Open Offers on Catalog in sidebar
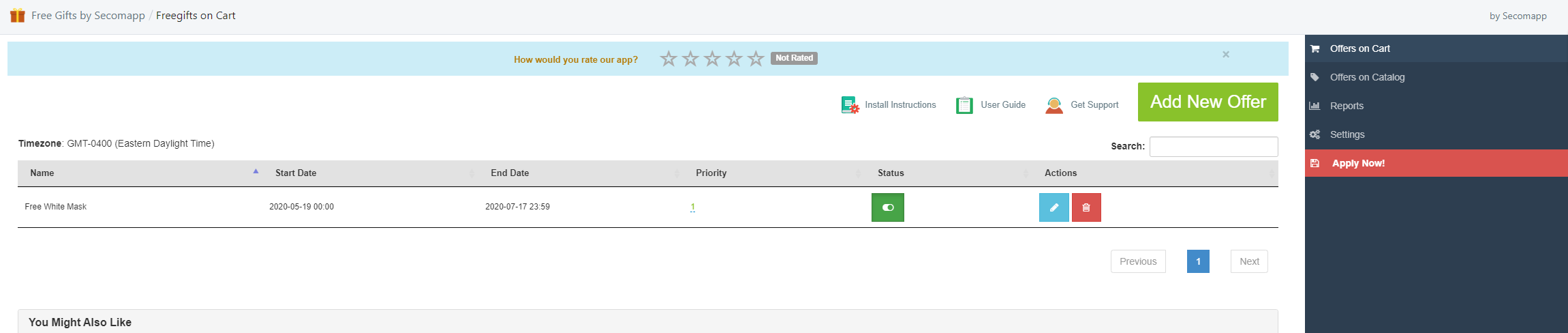 click(1367, 77)
